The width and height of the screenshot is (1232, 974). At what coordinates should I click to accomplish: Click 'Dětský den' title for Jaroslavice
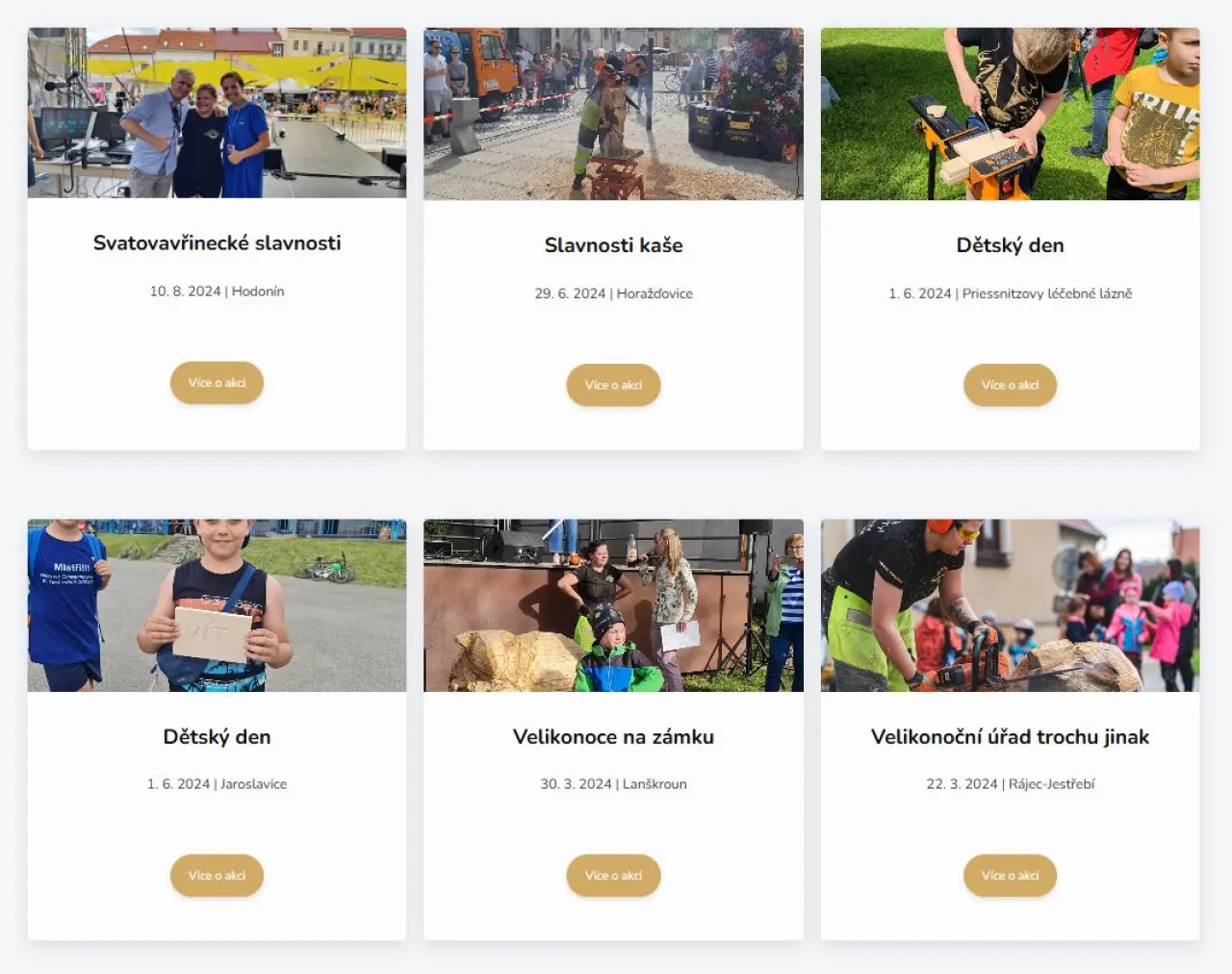(217, 737)
